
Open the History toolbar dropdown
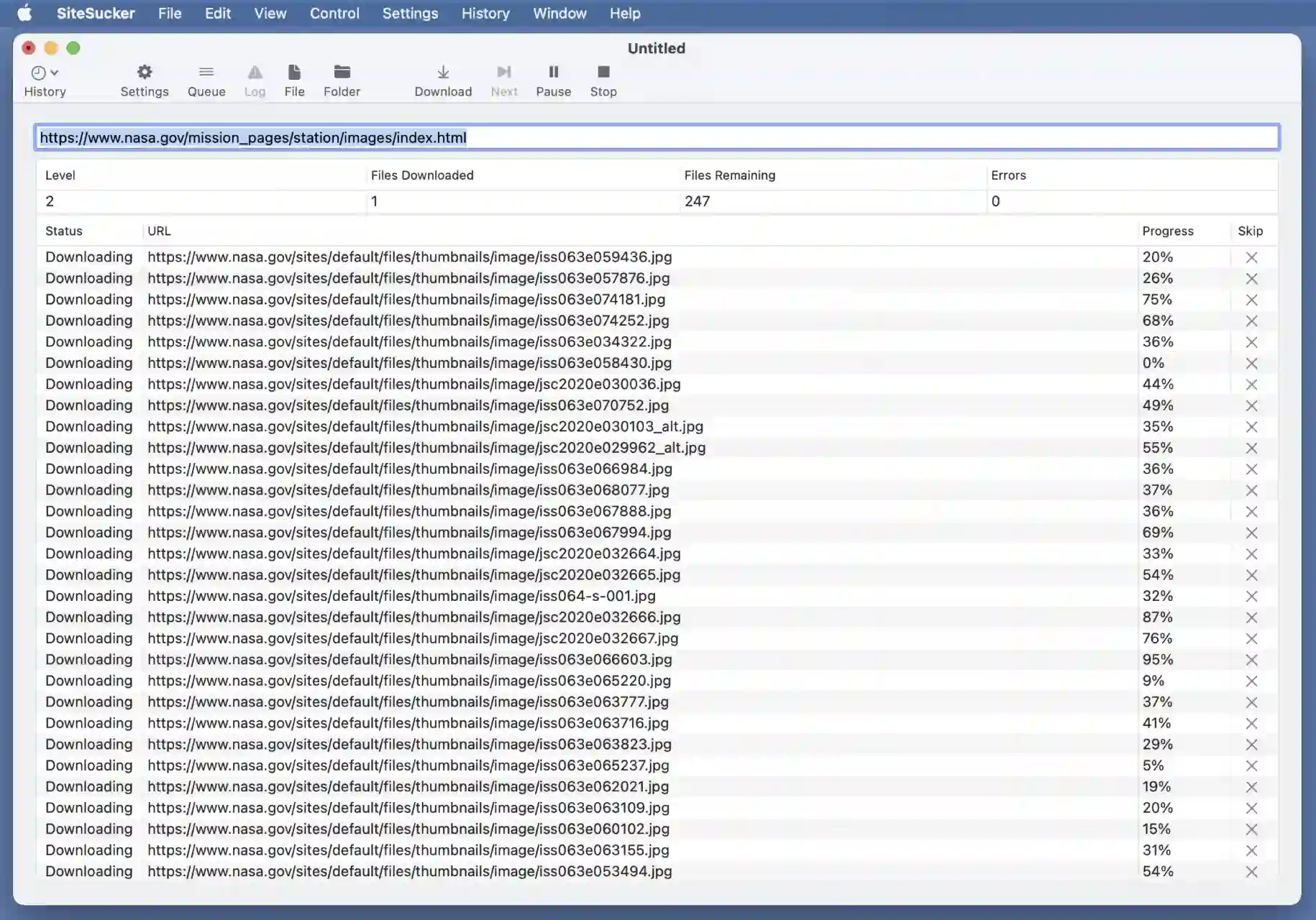(45, 80)
